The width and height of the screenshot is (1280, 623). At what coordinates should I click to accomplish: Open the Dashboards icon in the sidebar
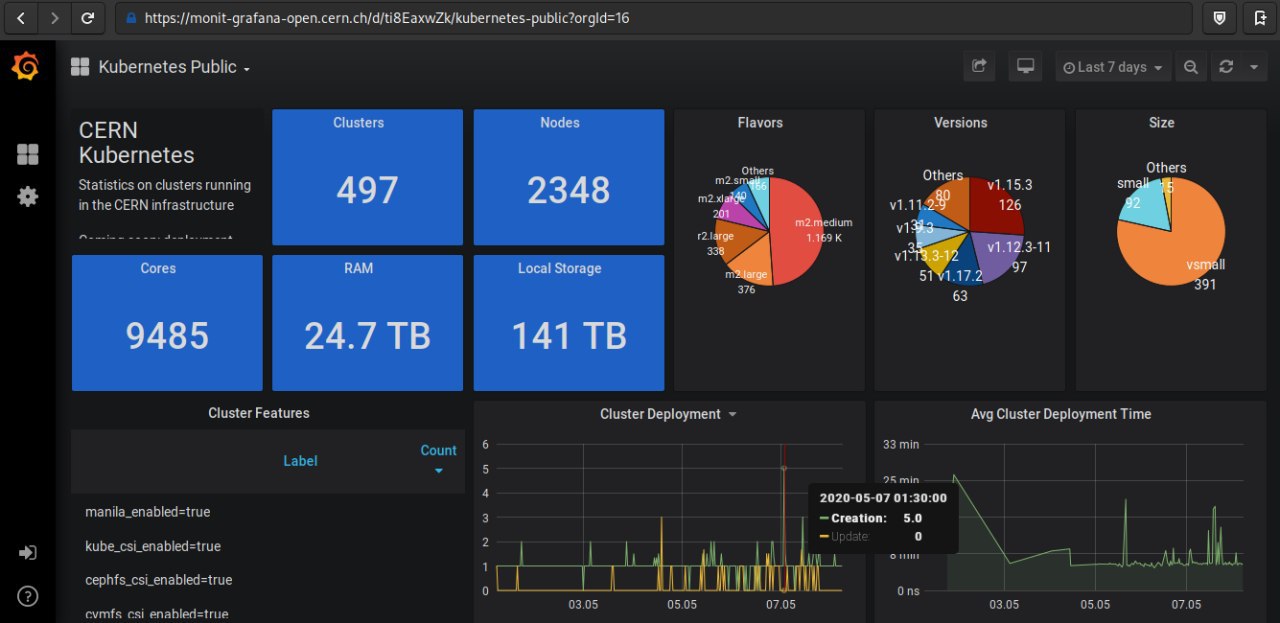[x=27, y=154]
